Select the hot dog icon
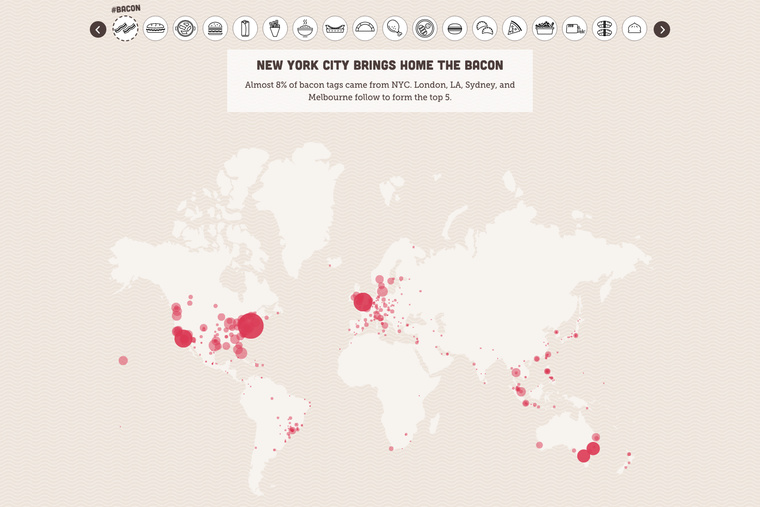The width and height of the screenshot is (760, 507). click(335, 29)
